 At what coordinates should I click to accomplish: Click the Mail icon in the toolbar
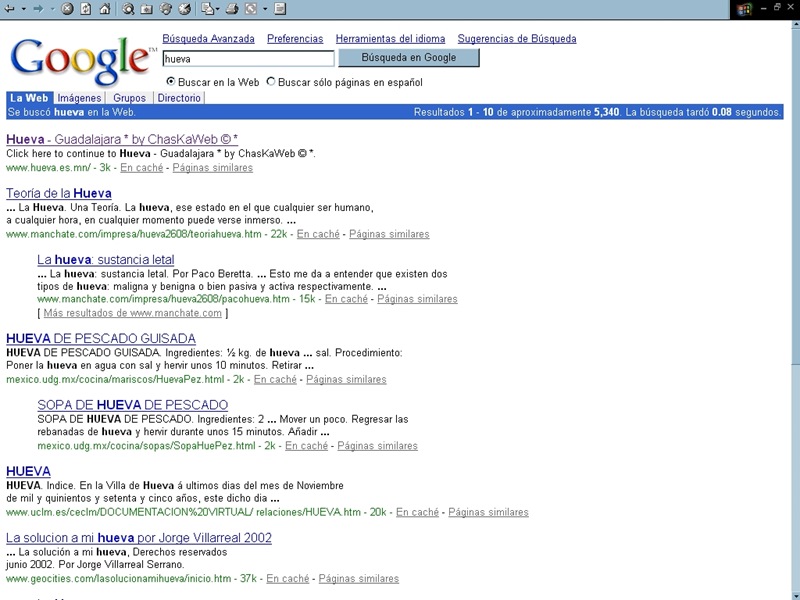tap(207, 9)
